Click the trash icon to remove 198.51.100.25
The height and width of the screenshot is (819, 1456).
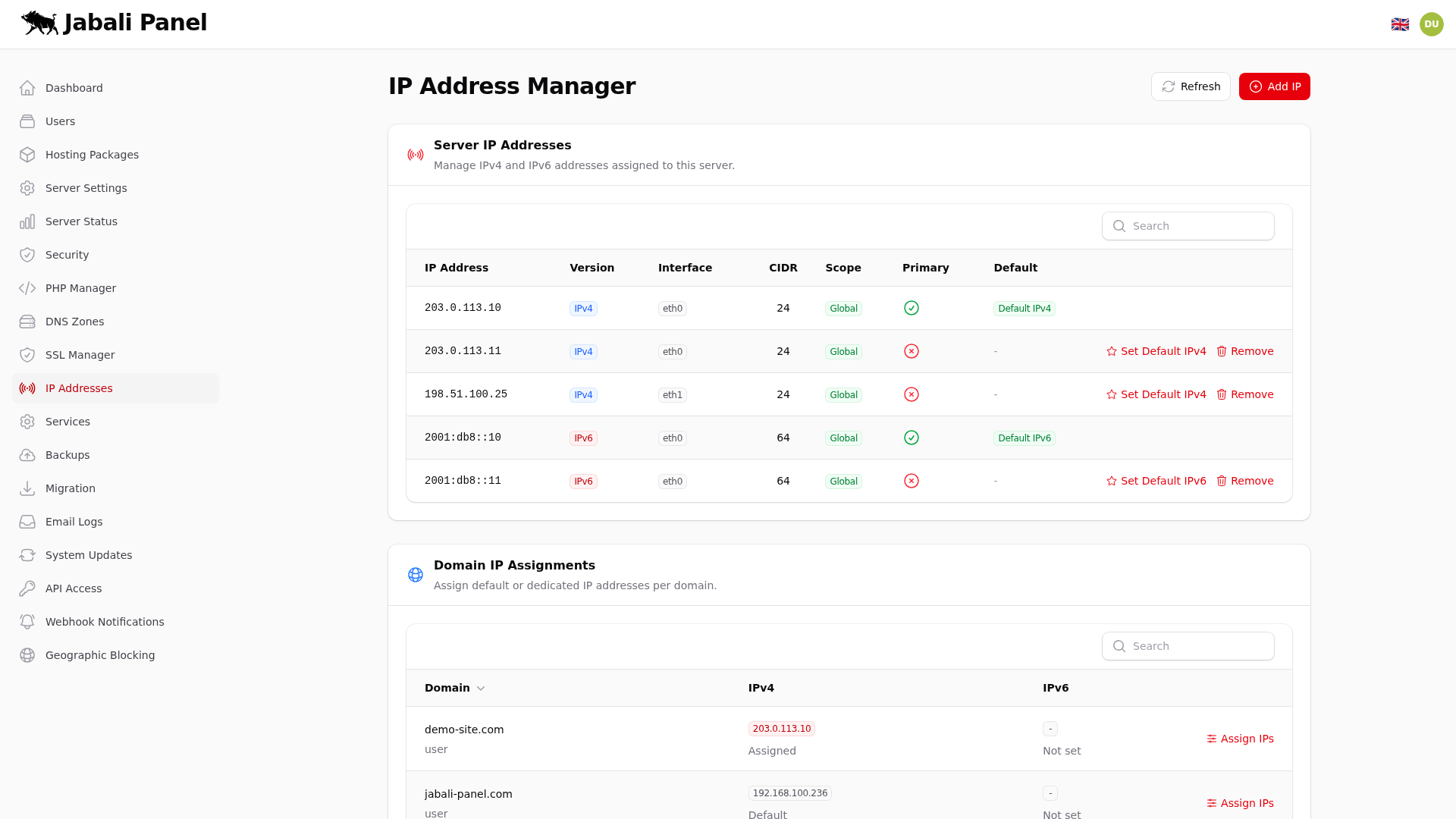point(1221,394)
